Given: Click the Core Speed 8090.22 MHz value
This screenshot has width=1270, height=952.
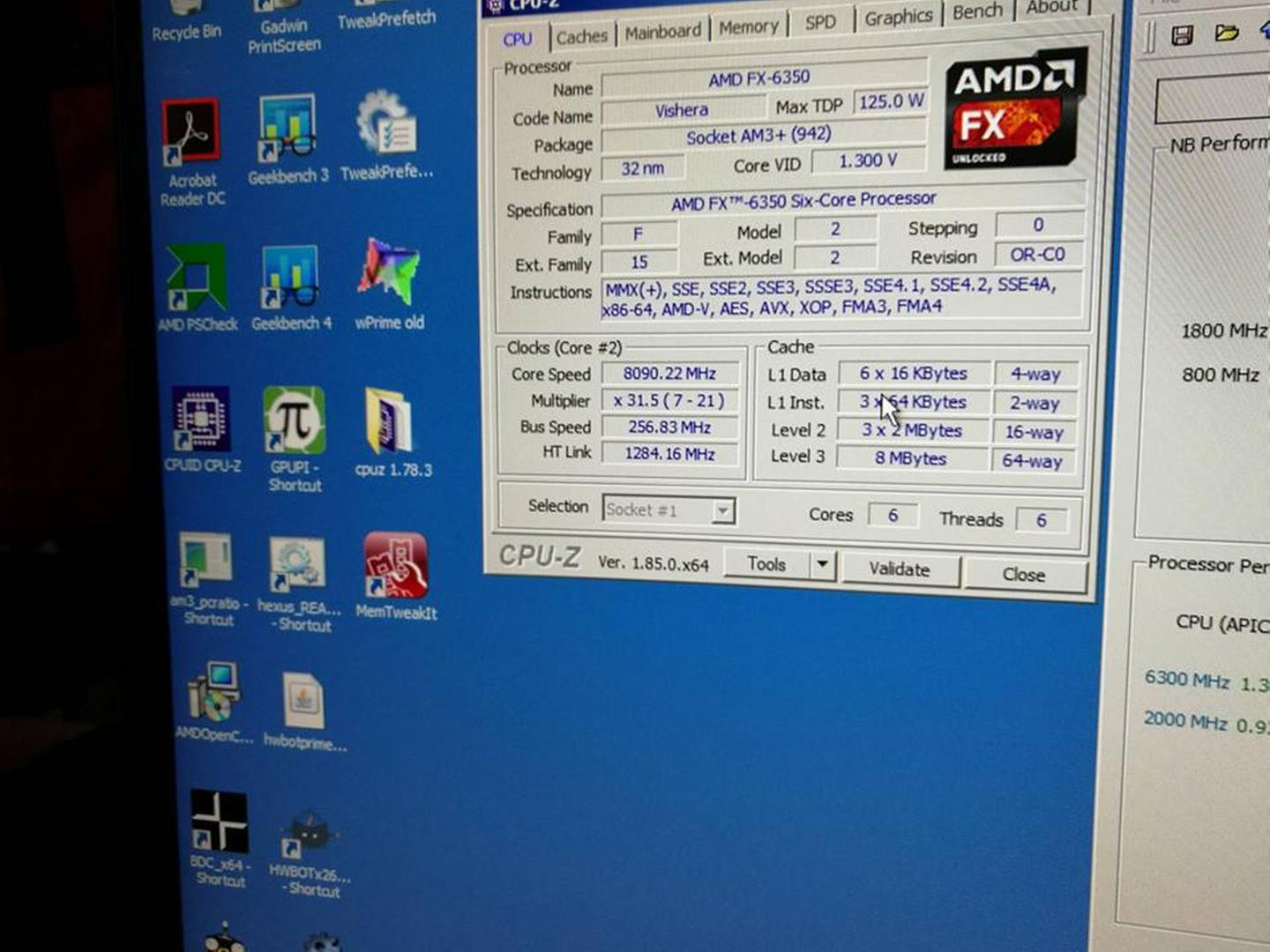Looking at the screenshot, I should pos(669,374).
